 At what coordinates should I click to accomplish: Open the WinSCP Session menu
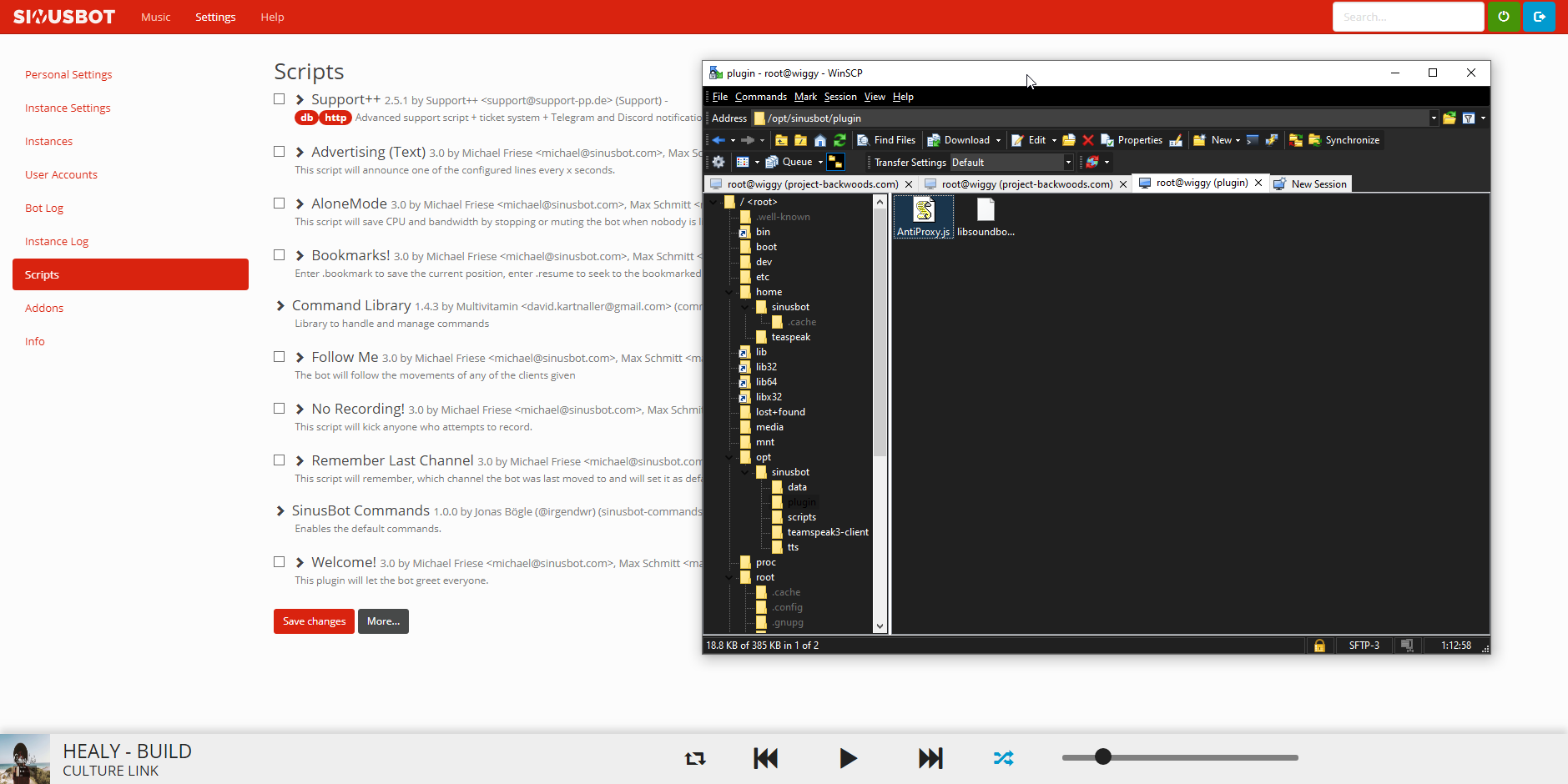tap(840, 97)
